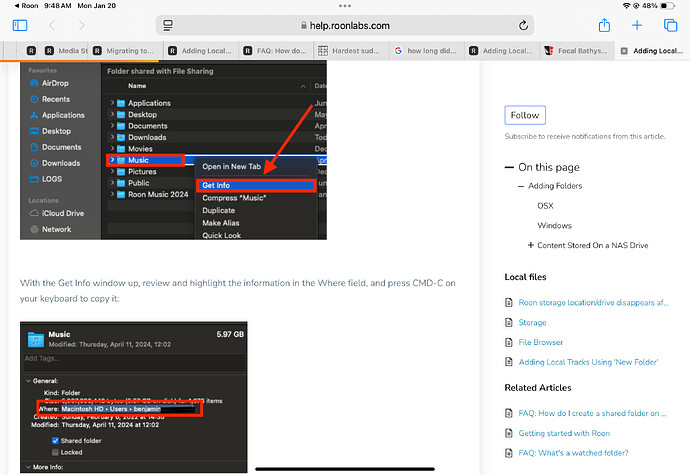The width and height of the screenshot is (690, 475).
Task: Open a new tab with plus icon
Action: pos(637,26)
